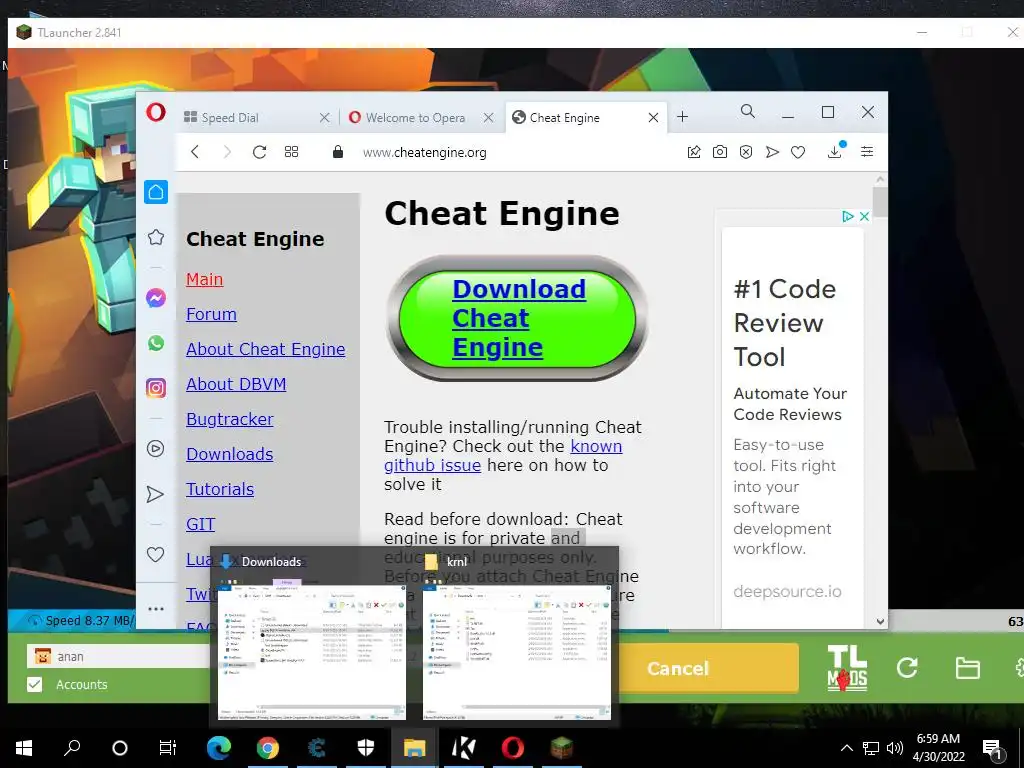Open Instagram in Opera sidebar
Viewport: 1024px width, 768px height.
156,388
